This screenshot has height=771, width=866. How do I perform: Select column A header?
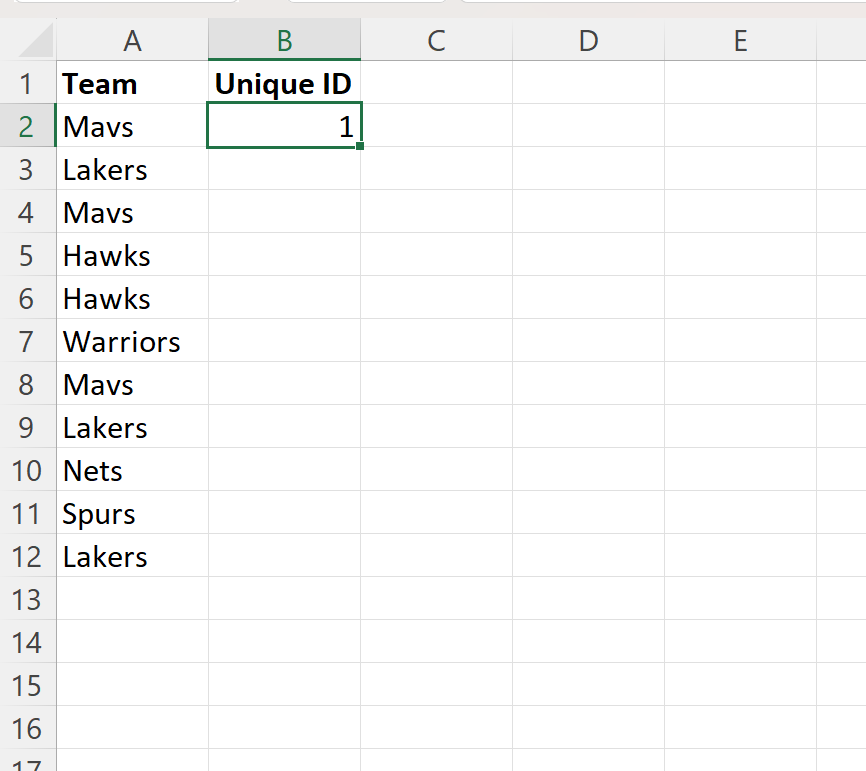pos(133,41)
